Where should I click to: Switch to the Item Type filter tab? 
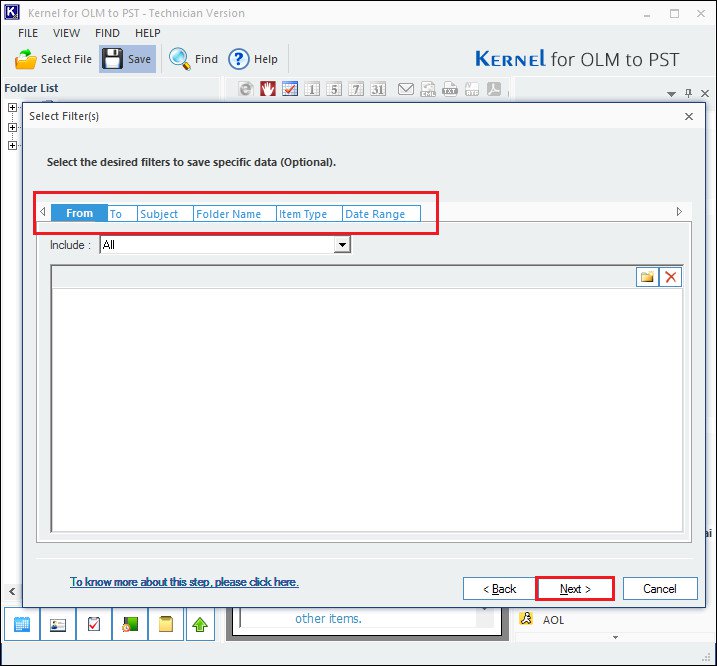310,214
